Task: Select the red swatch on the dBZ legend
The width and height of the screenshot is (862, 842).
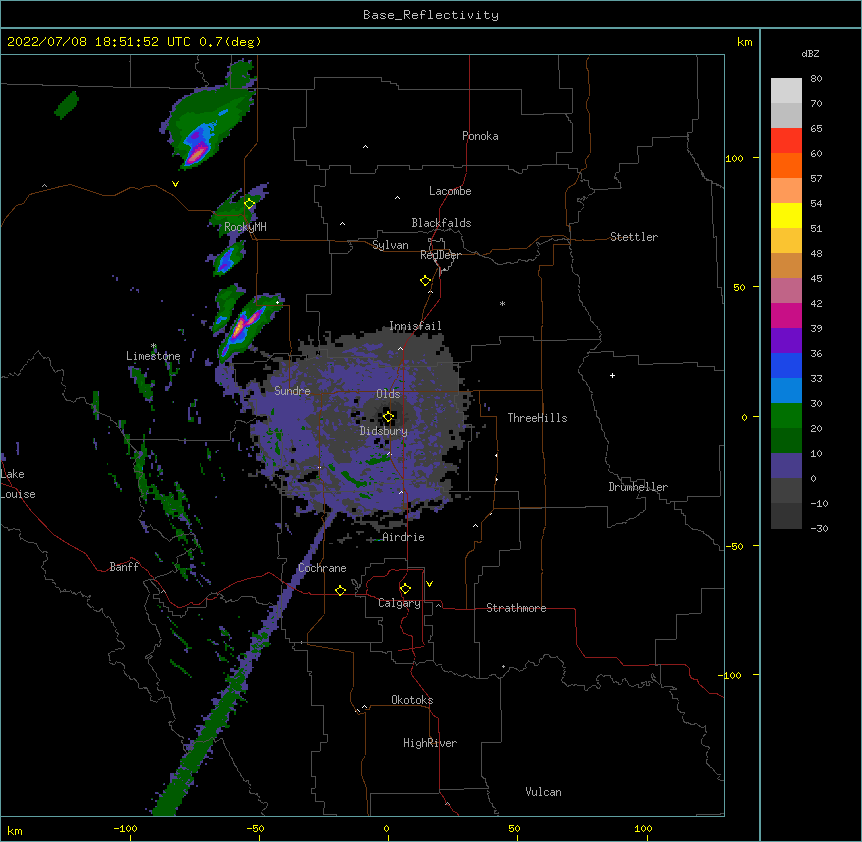Action: (x=786, y=140)
